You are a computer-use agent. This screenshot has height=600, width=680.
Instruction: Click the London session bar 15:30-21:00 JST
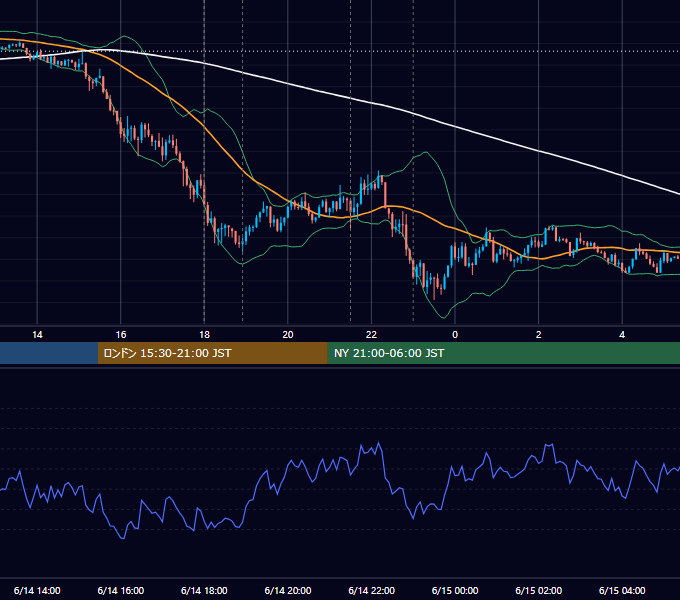click(x=212, y=353)
